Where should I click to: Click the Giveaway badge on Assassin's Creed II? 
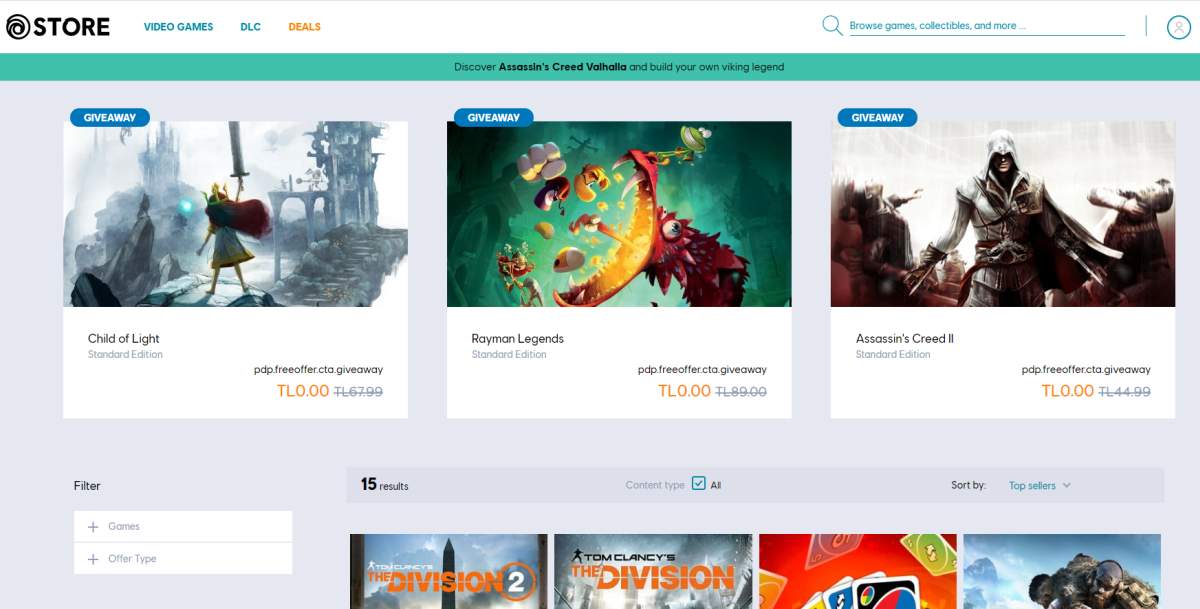878,117
